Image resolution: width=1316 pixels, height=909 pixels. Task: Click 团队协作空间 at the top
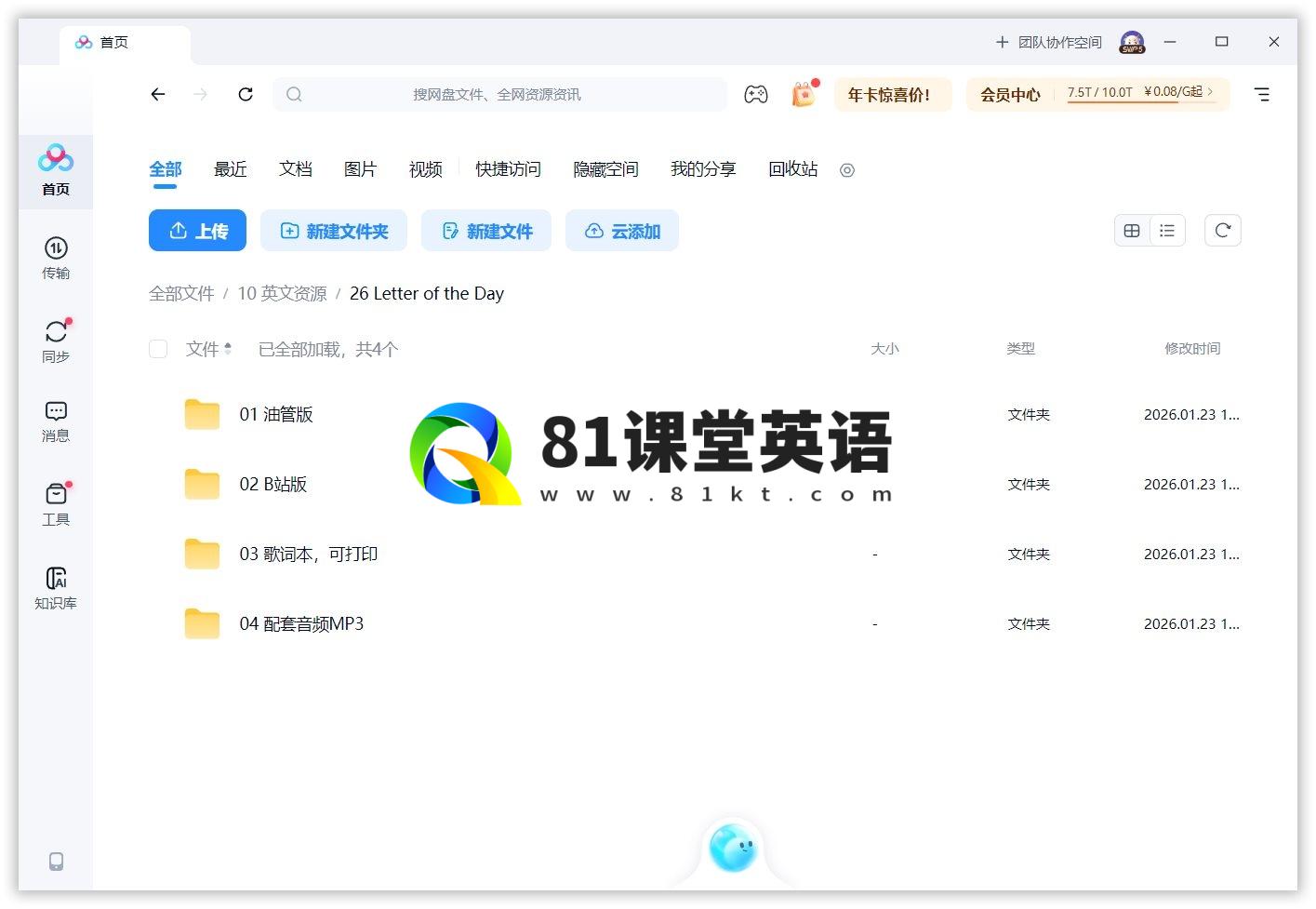[1049, 42]
